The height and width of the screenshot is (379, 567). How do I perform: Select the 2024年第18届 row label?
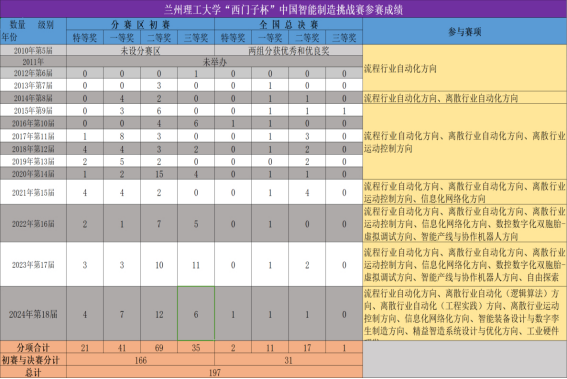pyautogui.click(x=33, y=314)
